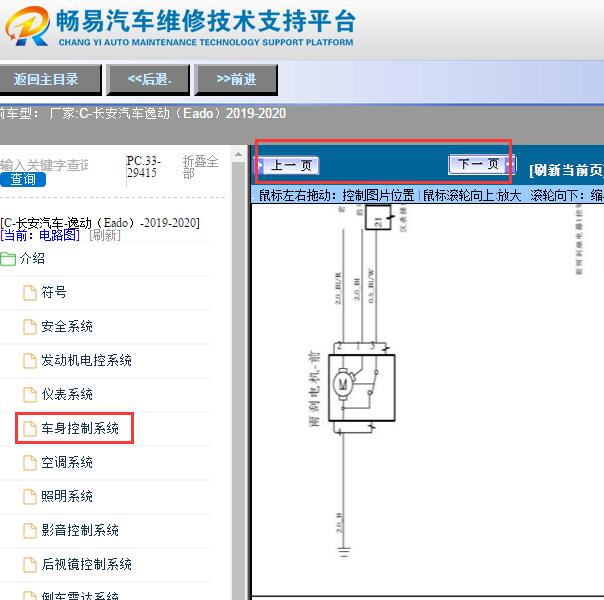Open the 安全系统 tree item
Image resolution: width=604 pixels, height=600 pixels.
click(x=67, y=326)
